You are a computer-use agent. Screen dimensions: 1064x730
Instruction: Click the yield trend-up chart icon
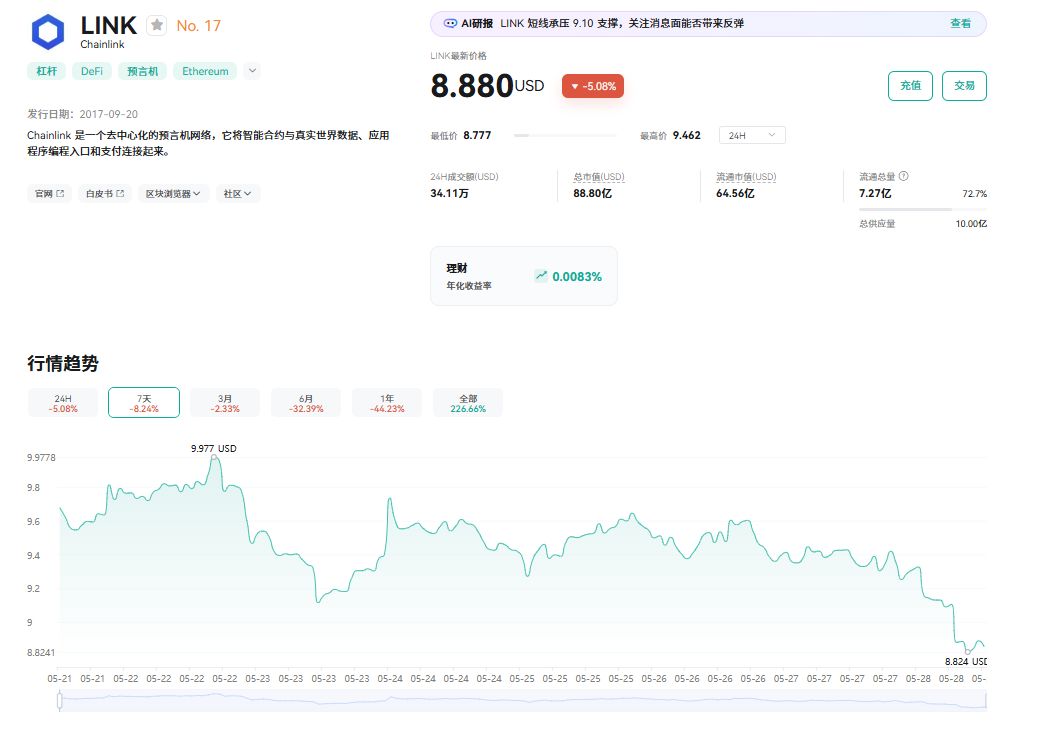click(541, 275)
